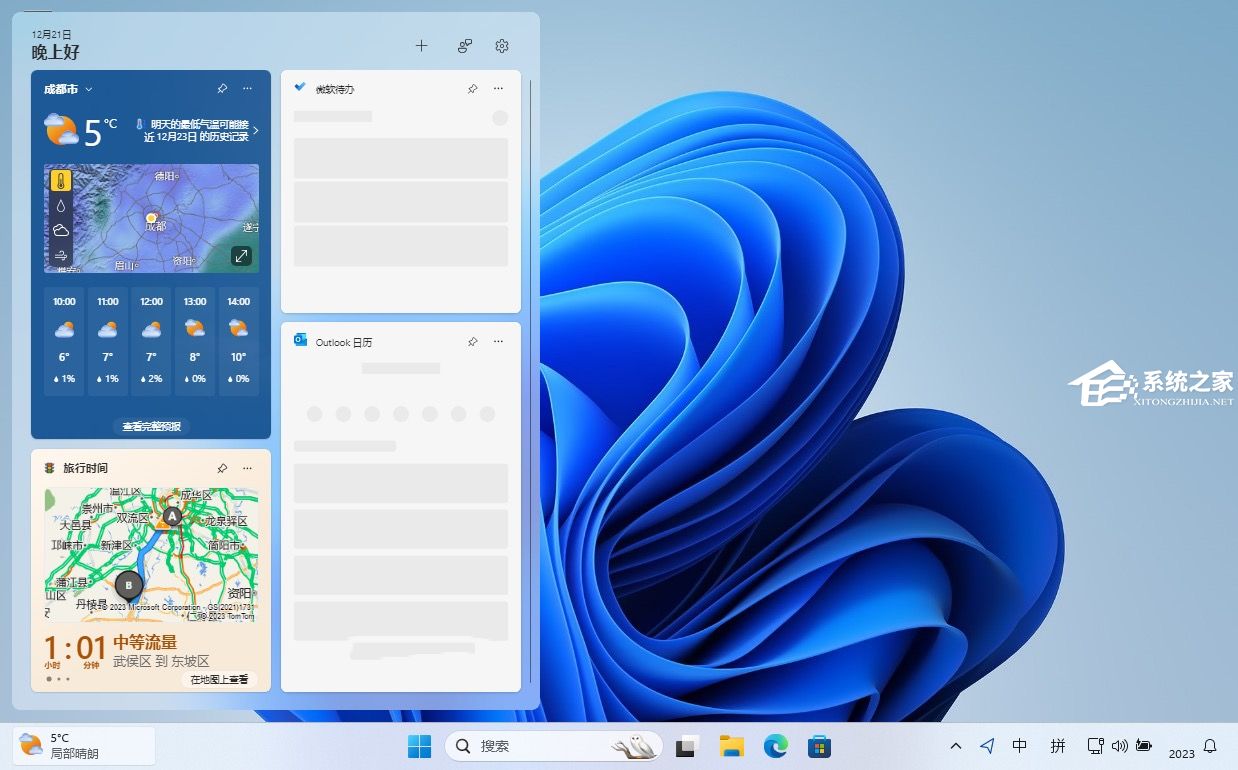The image size is (1238, 770).
Task: Select the cloud map layer icon
Action: (x=61, y=230)
